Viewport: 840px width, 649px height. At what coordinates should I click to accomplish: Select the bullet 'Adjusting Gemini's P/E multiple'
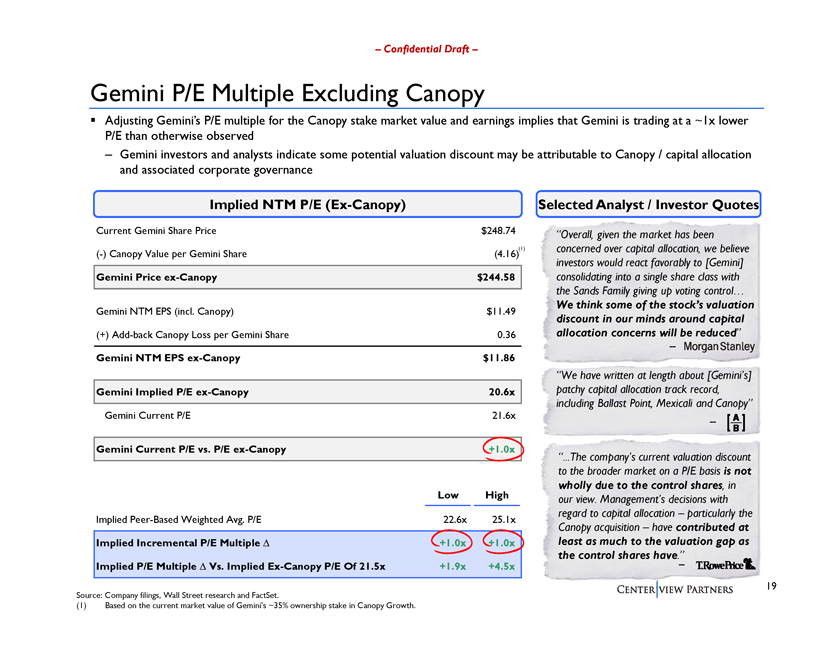tap(426, 128)
